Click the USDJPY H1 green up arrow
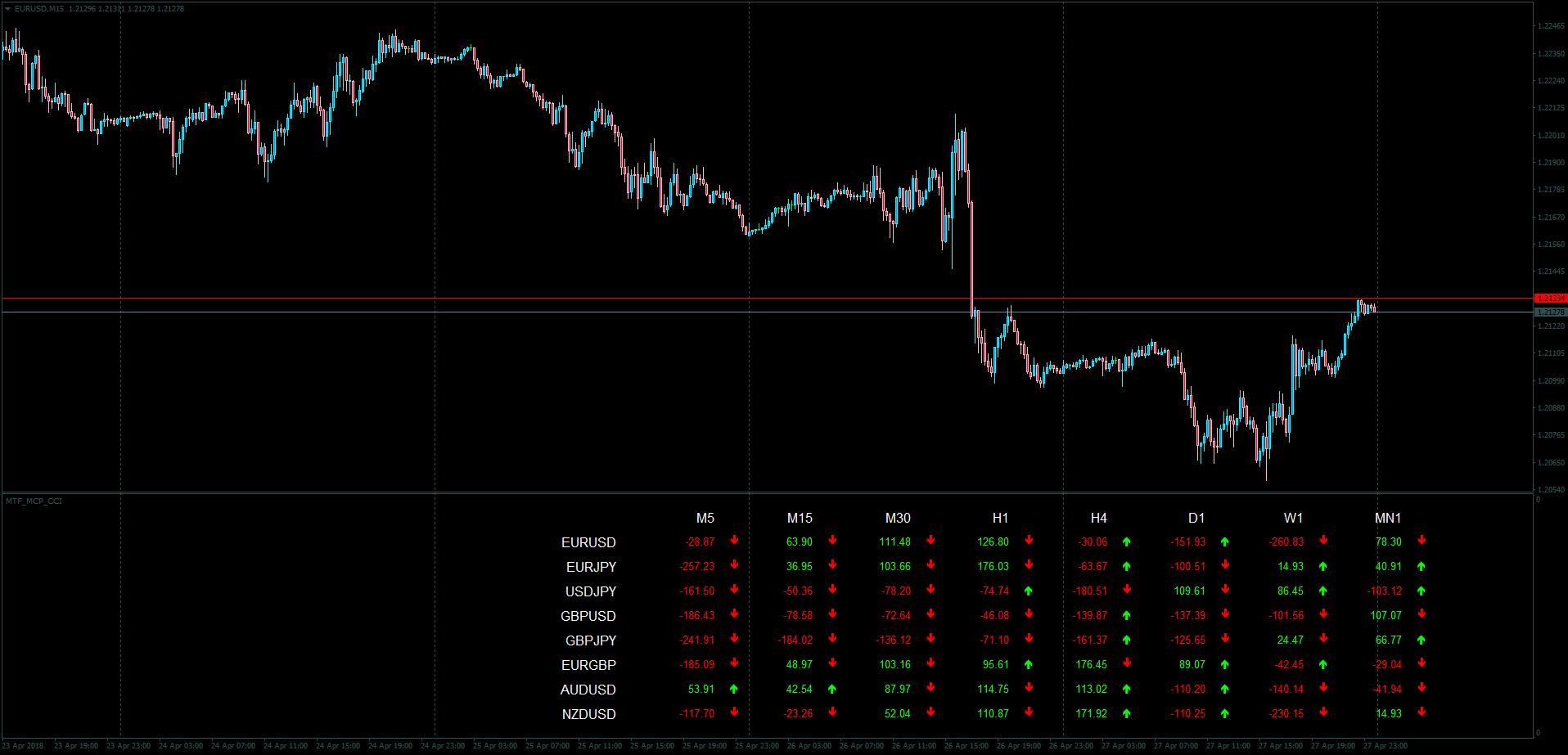 click(x=1029, y=591)
